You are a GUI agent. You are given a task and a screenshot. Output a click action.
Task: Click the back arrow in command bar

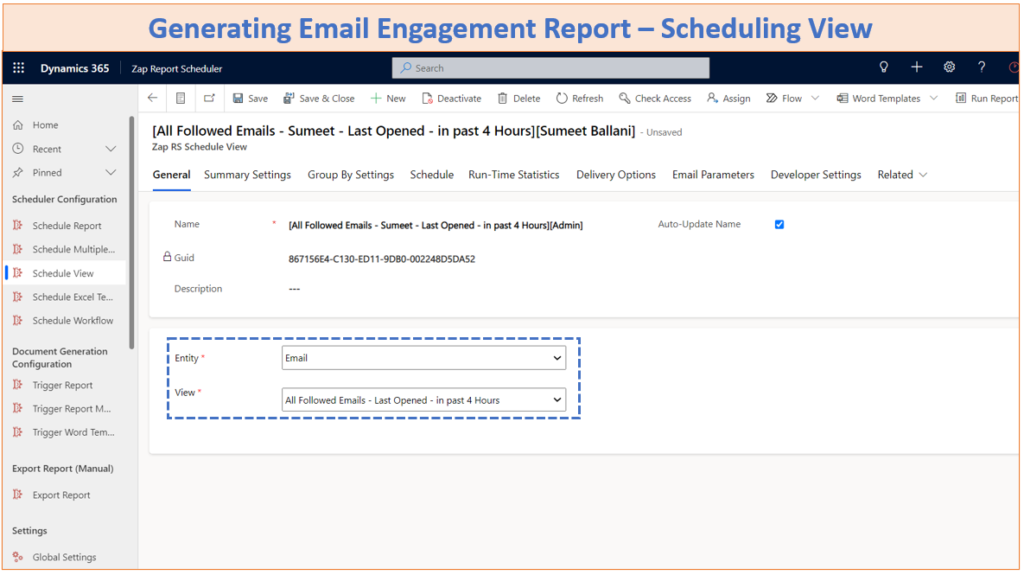point(152,98)
